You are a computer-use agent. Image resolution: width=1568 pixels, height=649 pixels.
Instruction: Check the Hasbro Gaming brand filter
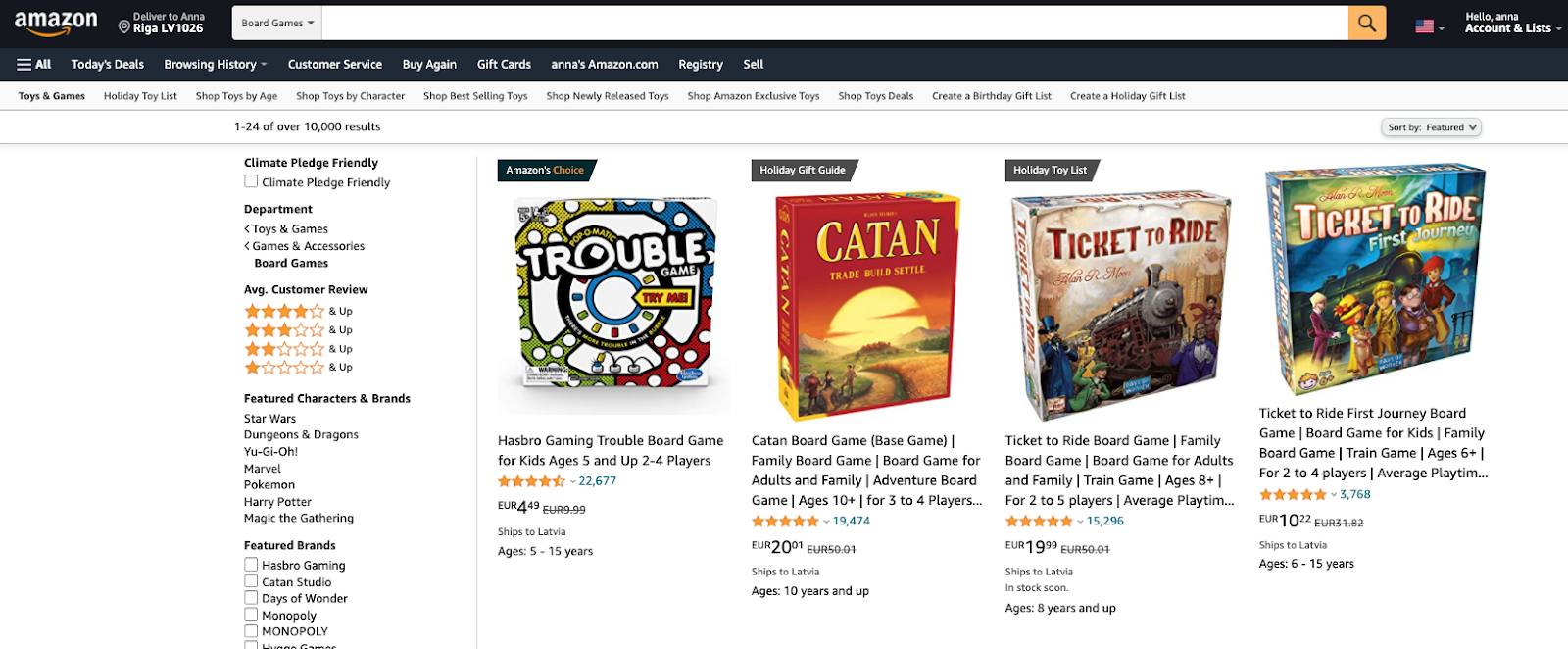(251, 565)
